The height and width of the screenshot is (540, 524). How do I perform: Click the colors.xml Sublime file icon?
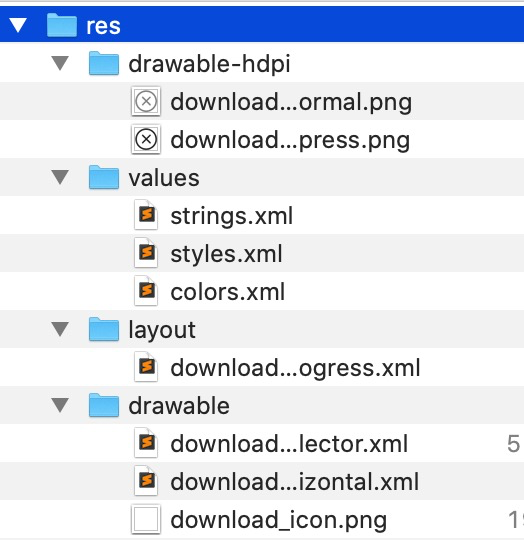pyautogui.click(x=146, y=291)
